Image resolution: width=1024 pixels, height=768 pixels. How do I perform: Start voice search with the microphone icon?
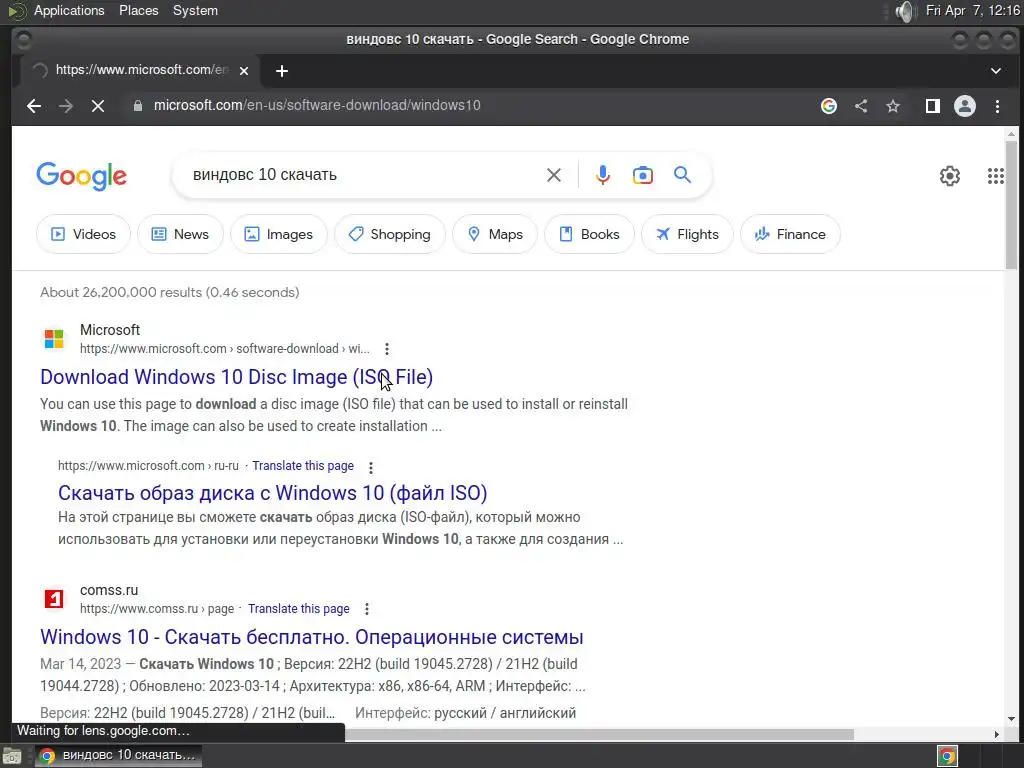[603, 175]
